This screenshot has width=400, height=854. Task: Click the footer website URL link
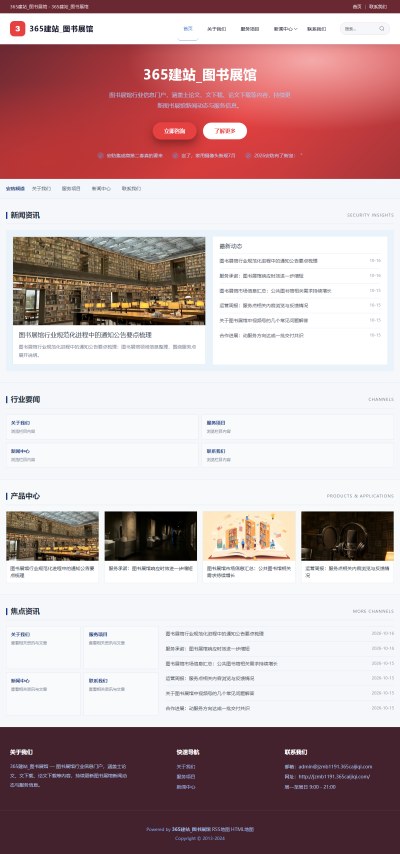pyautogui.click(x=334, y=777)
